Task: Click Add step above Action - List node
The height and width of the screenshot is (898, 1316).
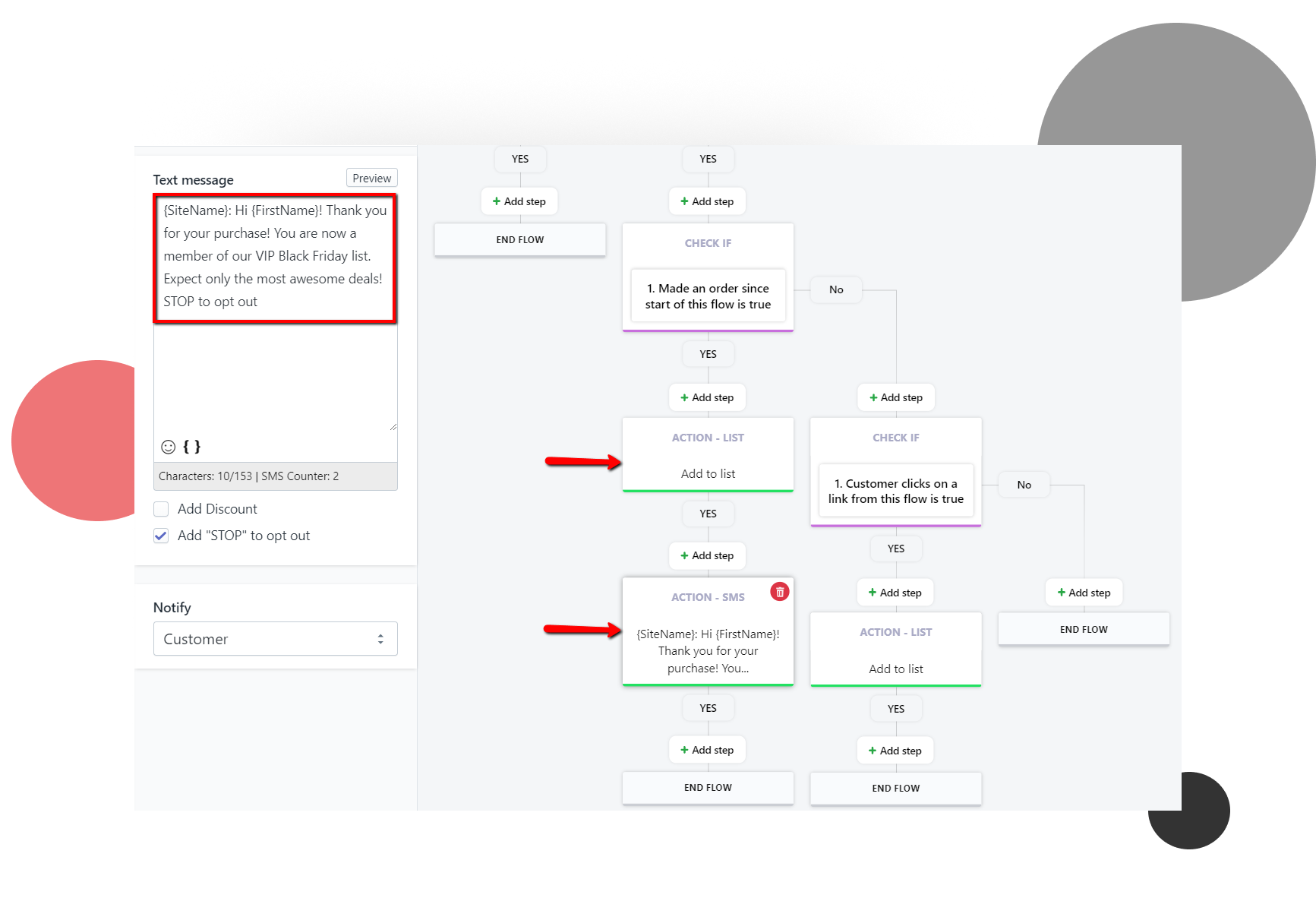Action: tap(707, 397)
